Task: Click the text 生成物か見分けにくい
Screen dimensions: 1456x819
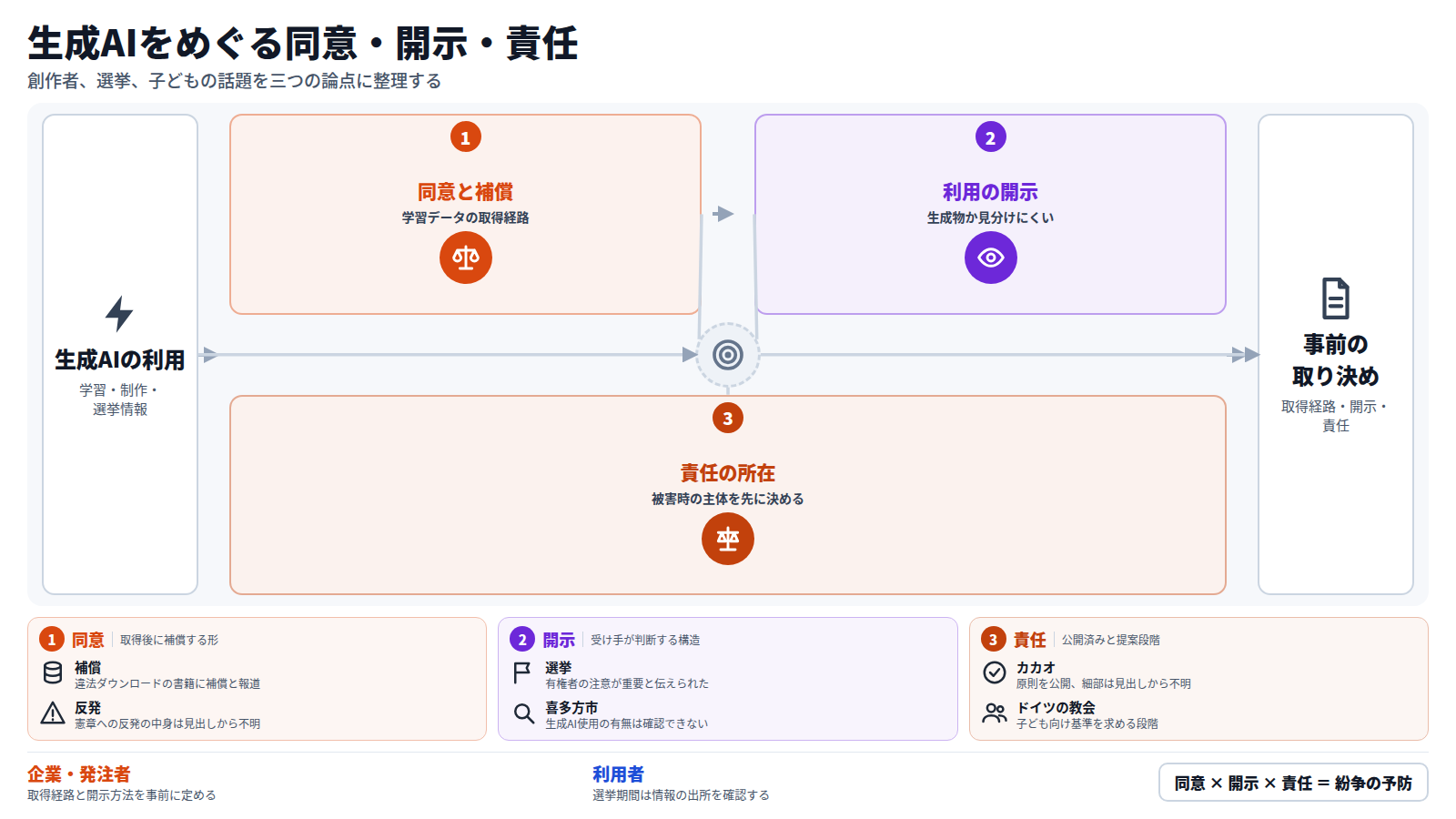Action: (x=990, y=217)
